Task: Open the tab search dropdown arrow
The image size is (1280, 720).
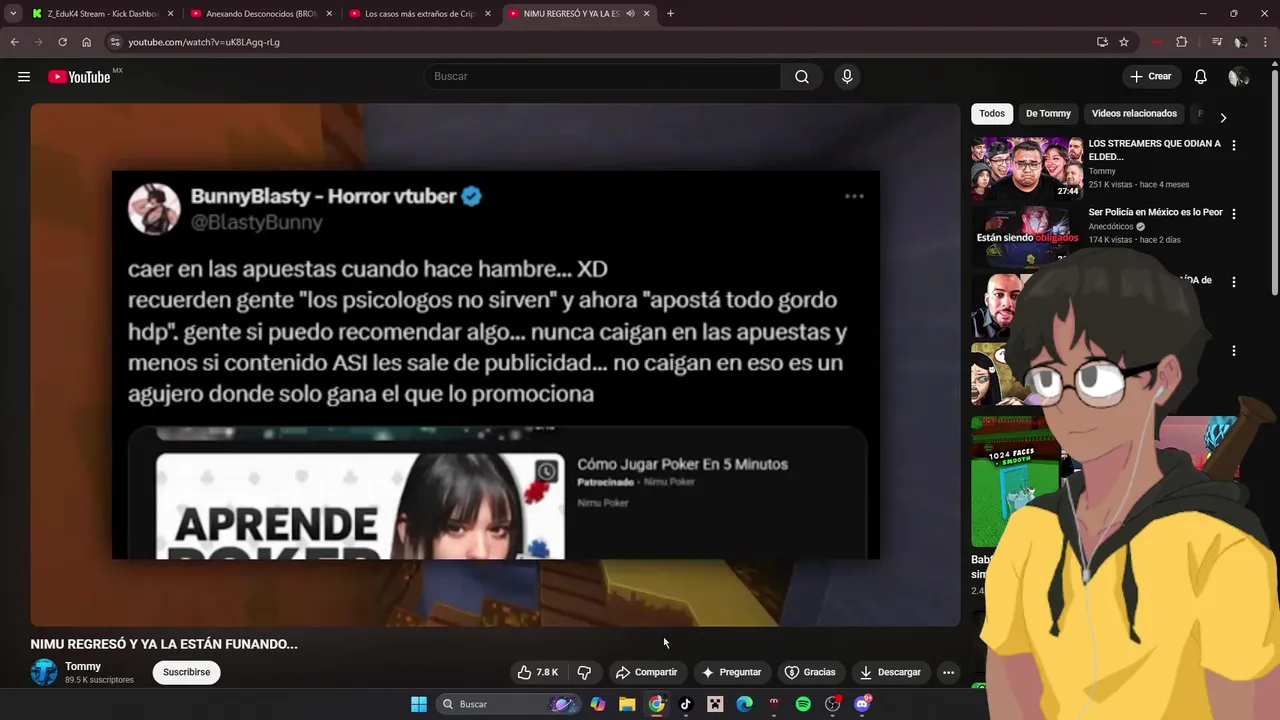Action: 13,14
